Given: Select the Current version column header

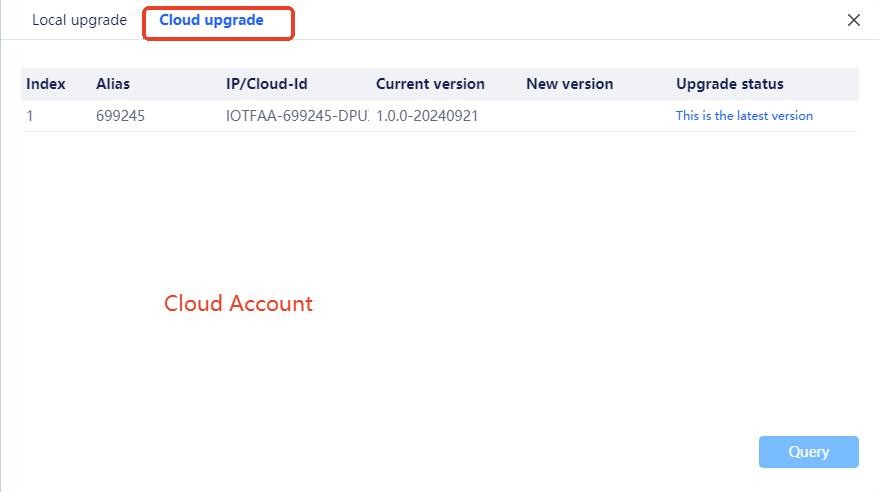Looking at the screenshot, I should click(x=430, y=84).
